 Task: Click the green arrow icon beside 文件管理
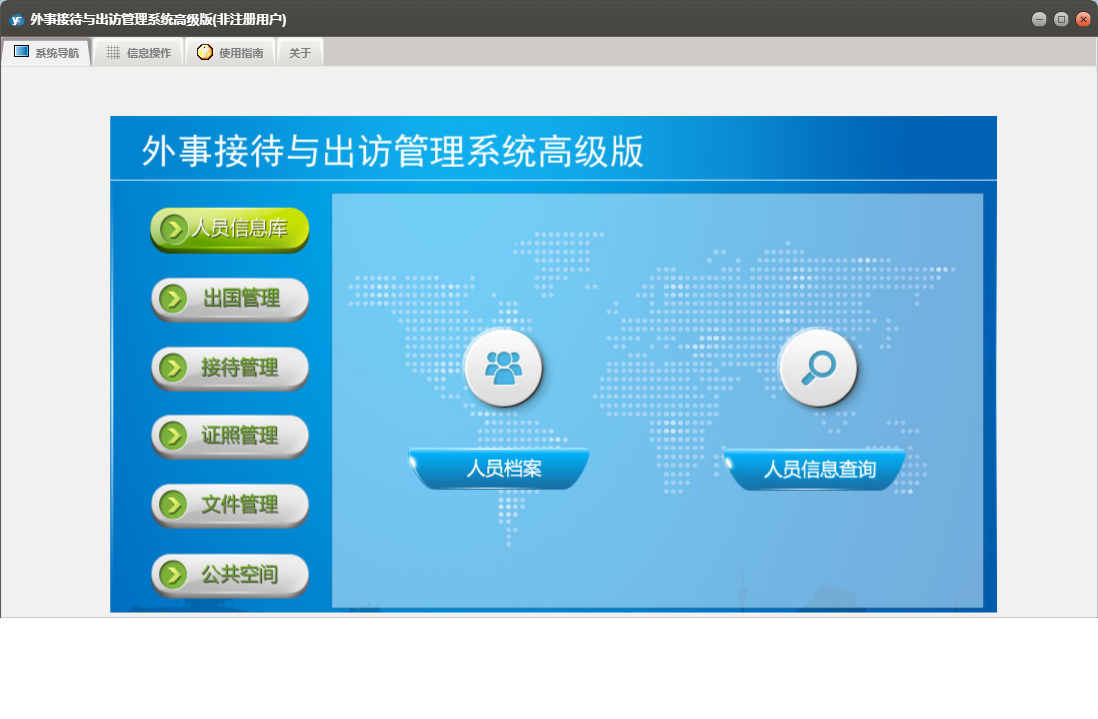point(174,505)
